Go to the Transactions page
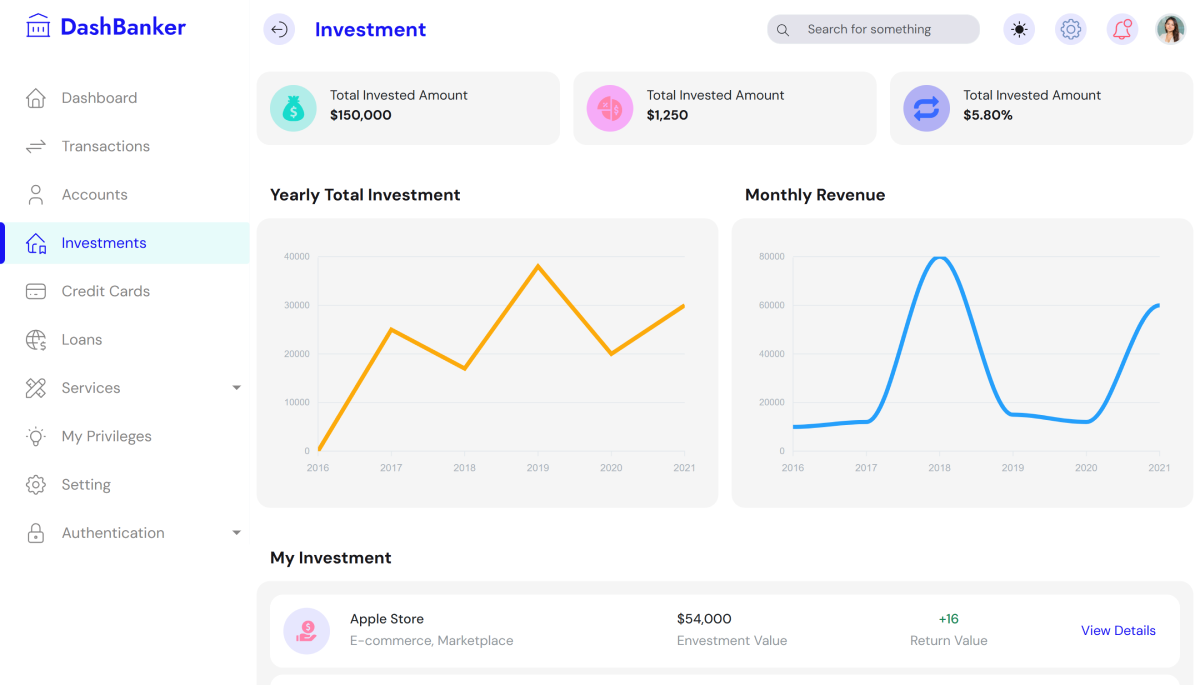Viewport: 1200px width, 685px height. point(105,146)
